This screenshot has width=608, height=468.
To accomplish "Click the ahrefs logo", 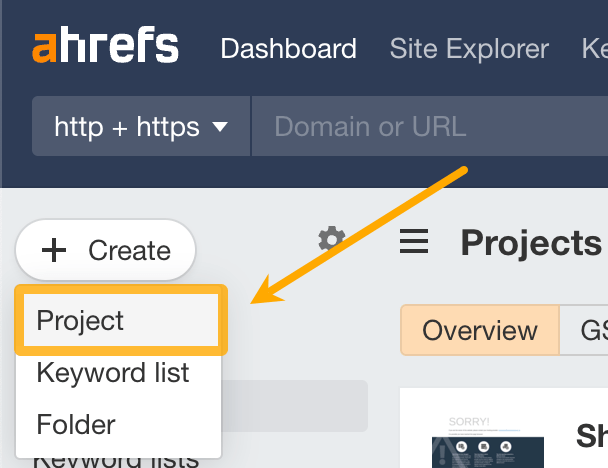I will point(105,45).
